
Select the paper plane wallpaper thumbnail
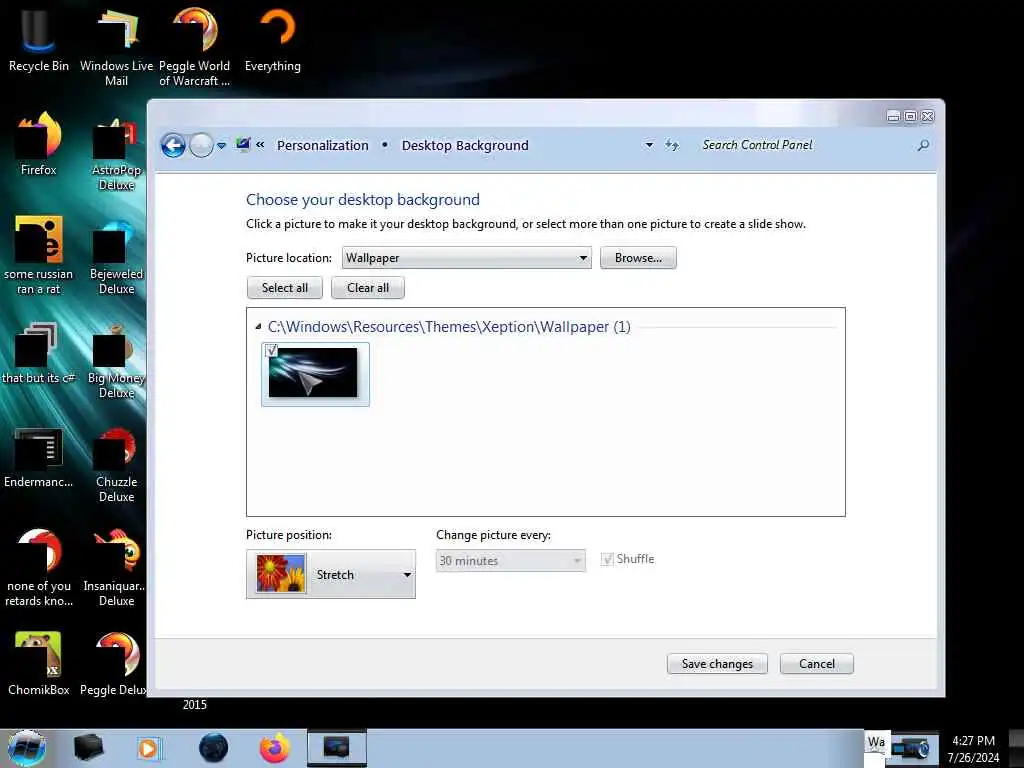point(315,374)
